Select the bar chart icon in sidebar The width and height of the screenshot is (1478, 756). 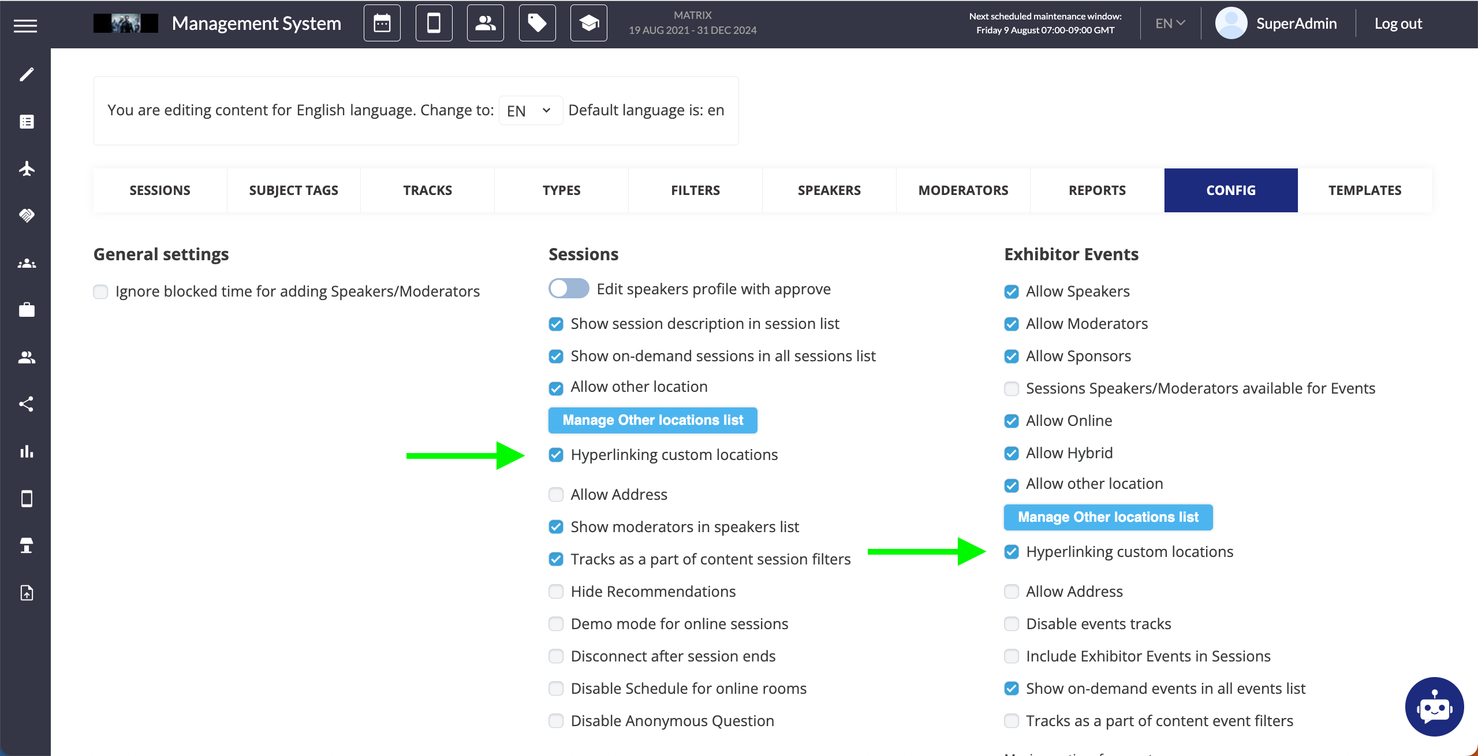27,451
